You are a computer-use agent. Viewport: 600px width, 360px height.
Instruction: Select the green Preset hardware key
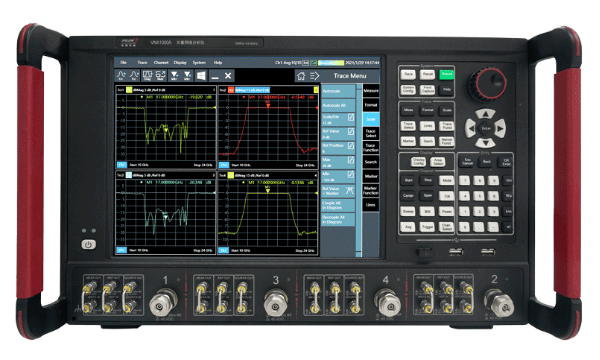(x=446, y=74)
